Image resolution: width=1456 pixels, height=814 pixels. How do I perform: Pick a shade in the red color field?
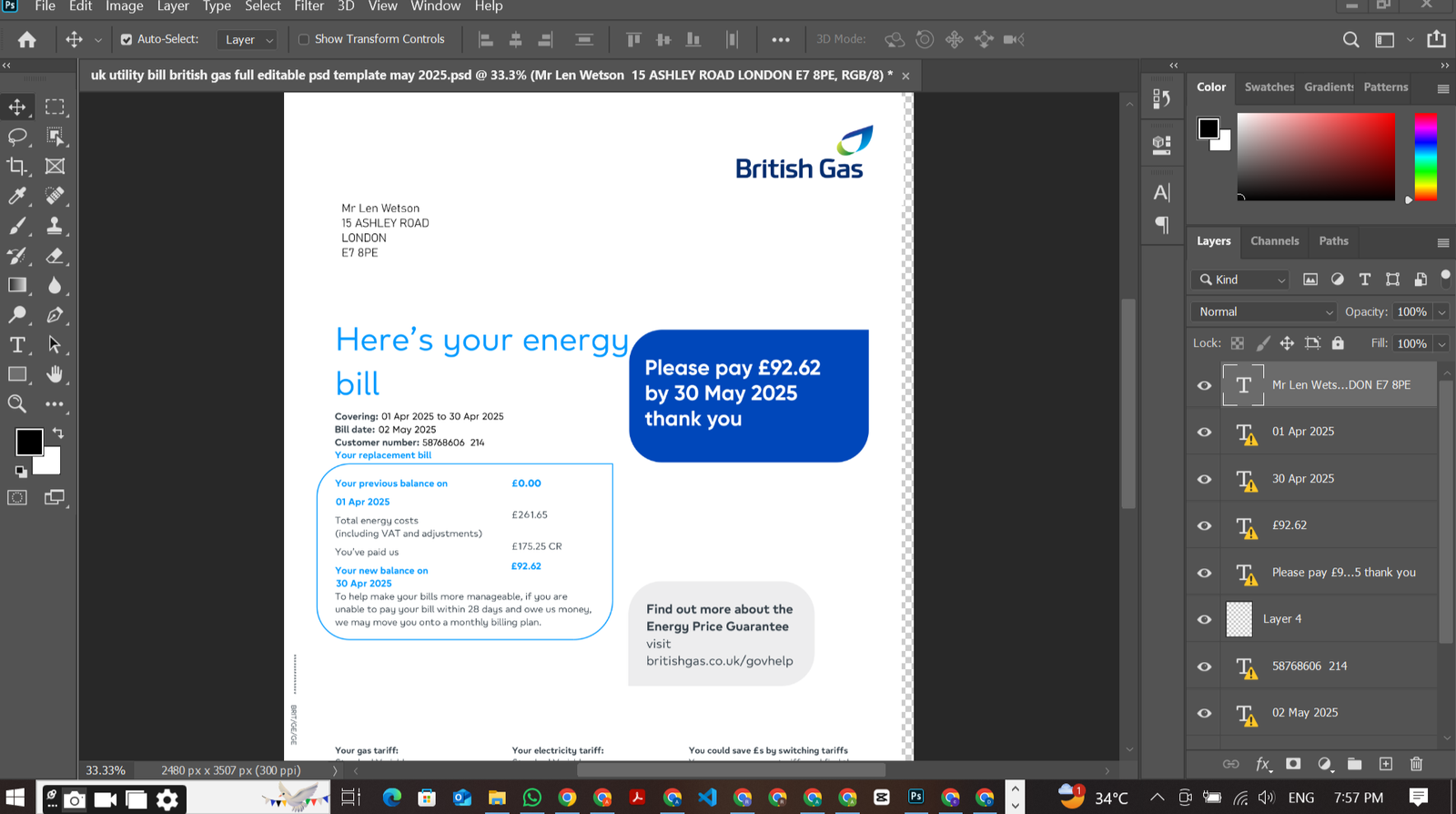(x=1316, y=157)
